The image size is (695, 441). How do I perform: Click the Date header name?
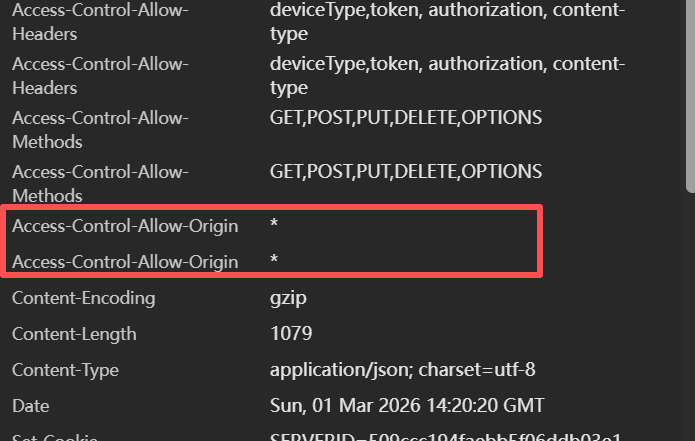coord(30,406)
